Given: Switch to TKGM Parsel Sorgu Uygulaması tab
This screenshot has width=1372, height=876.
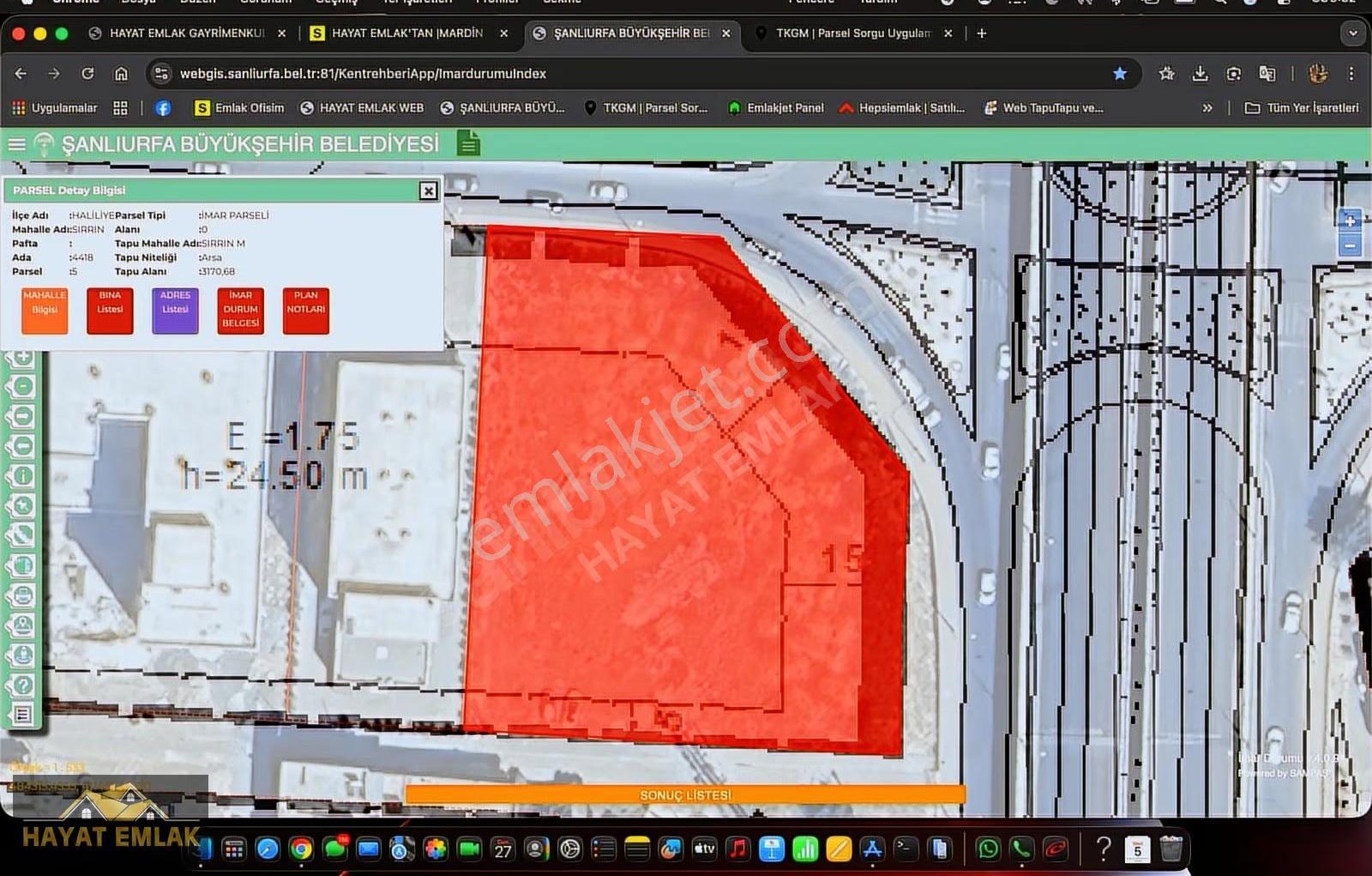Looking at the screenshot, I should pos(853,33).
